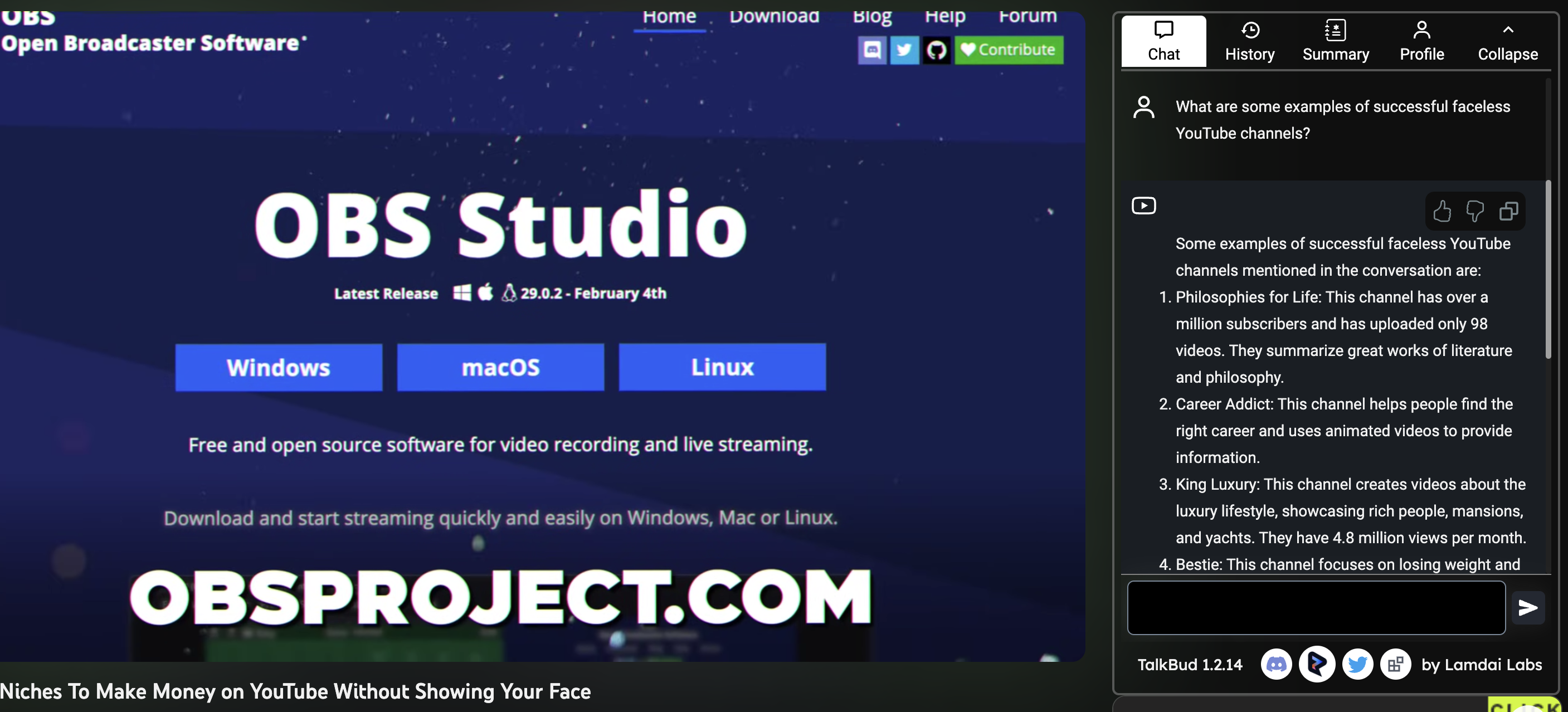
Task: Click the send message arrow icon
Action: [1528, 607]
